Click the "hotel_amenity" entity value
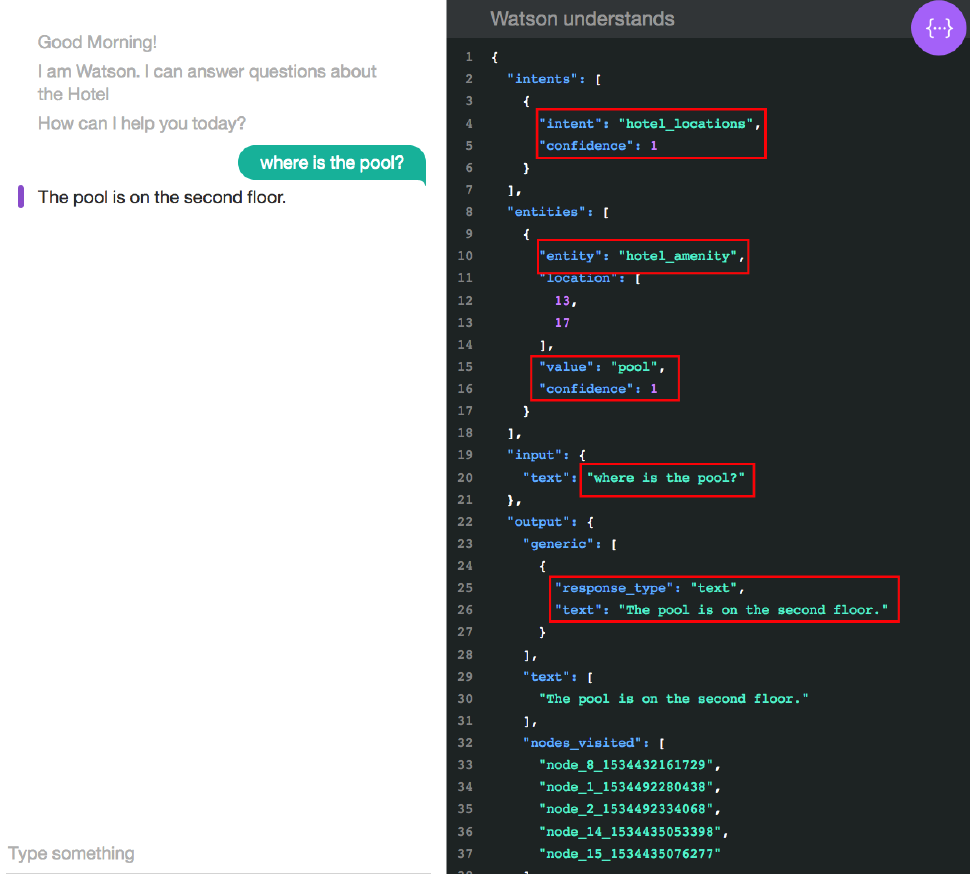 click(678, 256)
